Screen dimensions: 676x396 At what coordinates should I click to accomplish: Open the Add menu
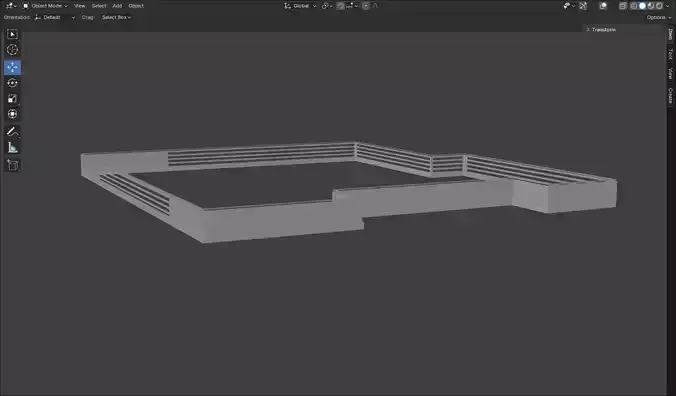pos(117,6)
